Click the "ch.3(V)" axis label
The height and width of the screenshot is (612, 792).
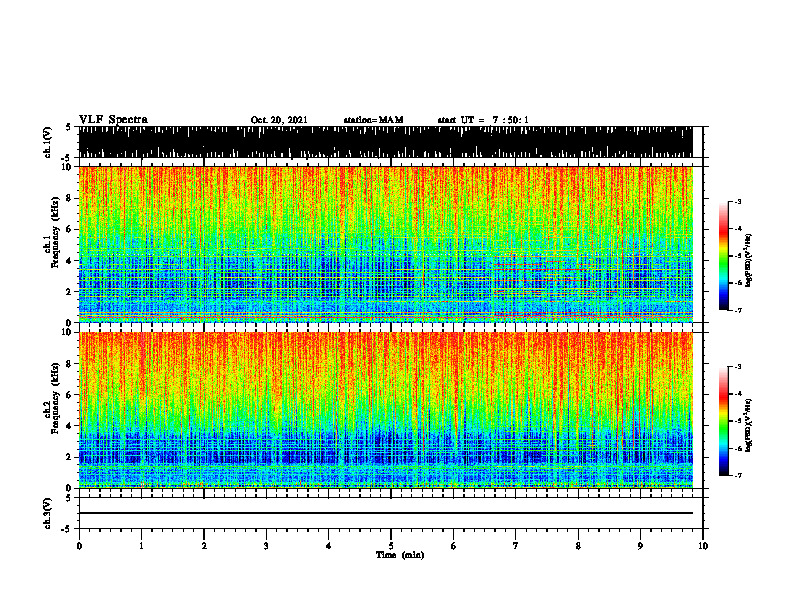(x=48, y=513)
